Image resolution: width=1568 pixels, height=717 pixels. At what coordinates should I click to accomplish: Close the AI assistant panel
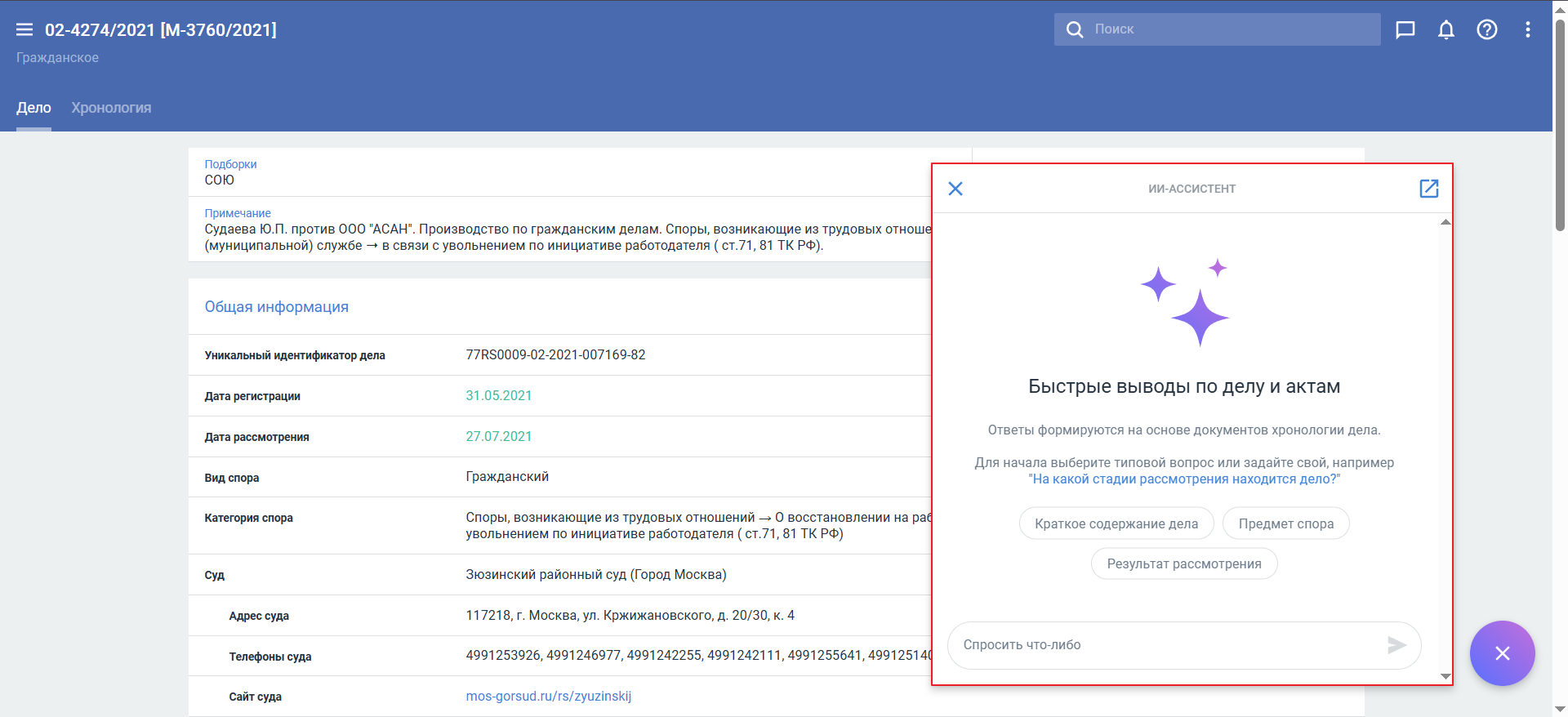click(x=955, y=189)
